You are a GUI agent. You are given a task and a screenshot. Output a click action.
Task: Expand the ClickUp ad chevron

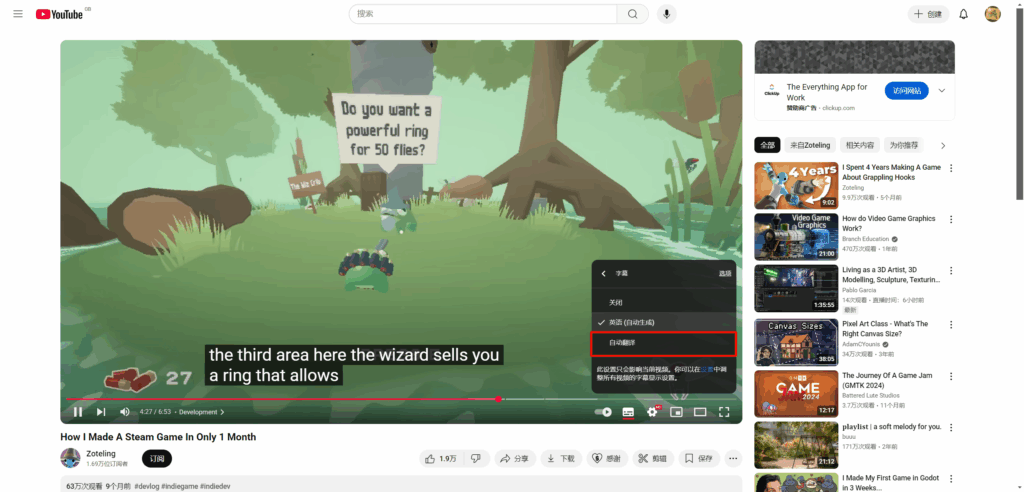click(x=942, y=91)
